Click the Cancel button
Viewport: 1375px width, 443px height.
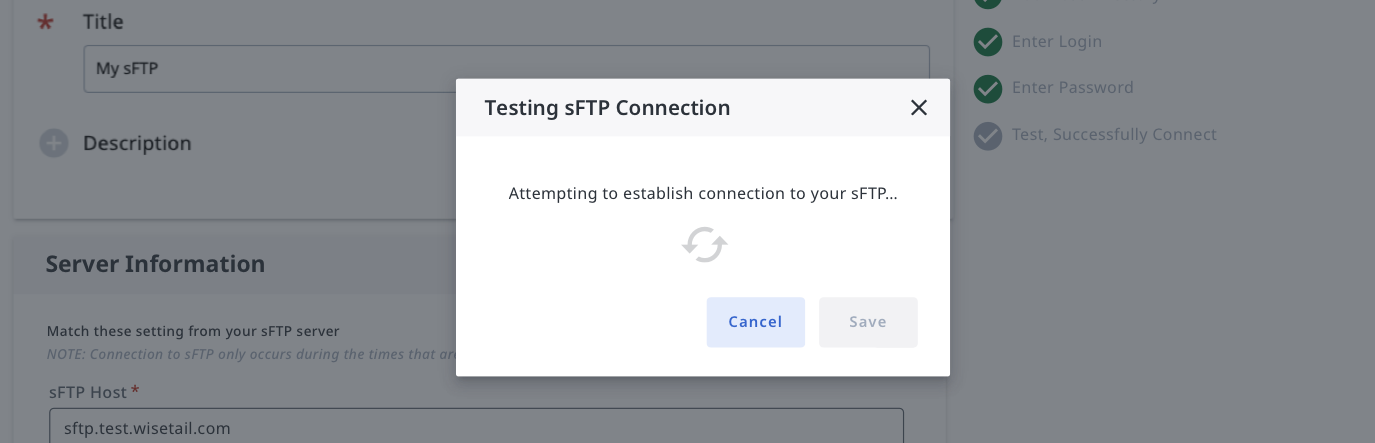[x=755, y=322]
